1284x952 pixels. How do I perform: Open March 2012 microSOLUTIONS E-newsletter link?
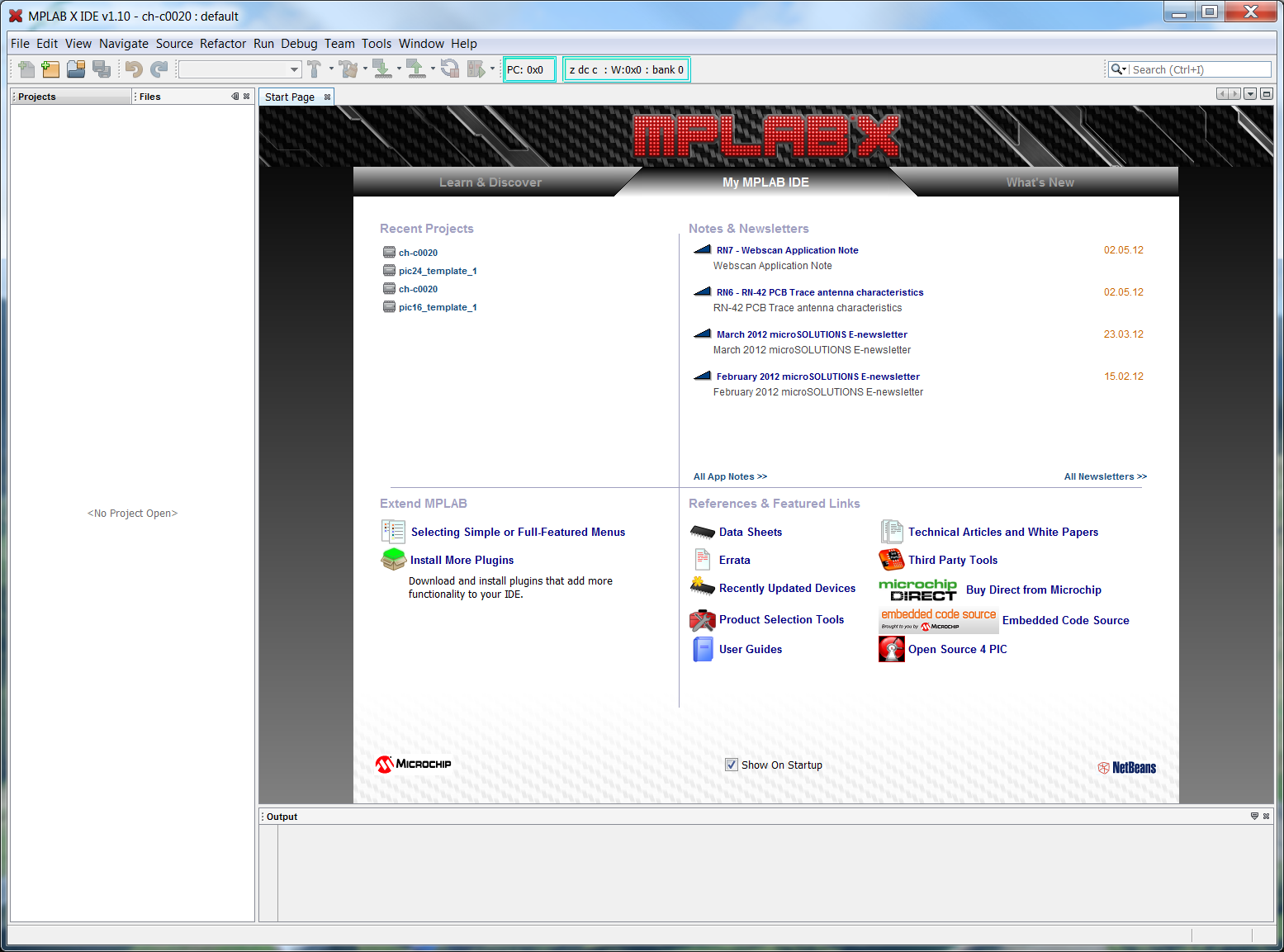click(x=812, y=334)
